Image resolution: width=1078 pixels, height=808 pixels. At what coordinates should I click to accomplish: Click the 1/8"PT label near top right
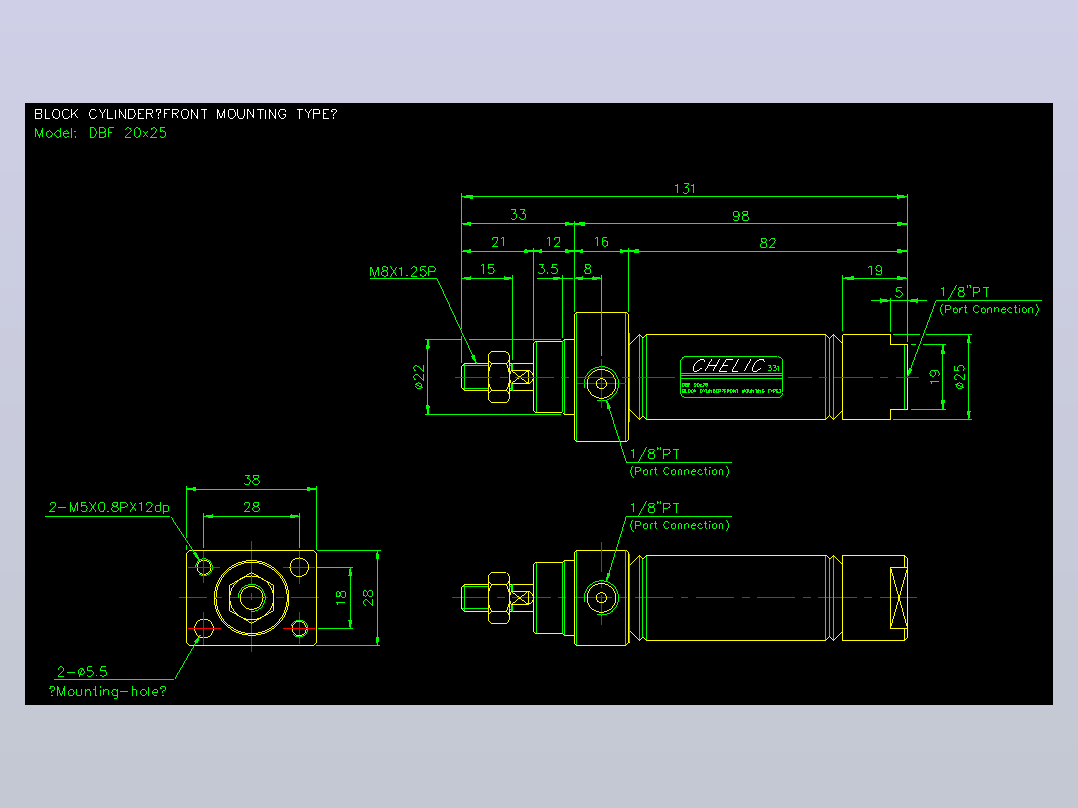click(965, 292)
